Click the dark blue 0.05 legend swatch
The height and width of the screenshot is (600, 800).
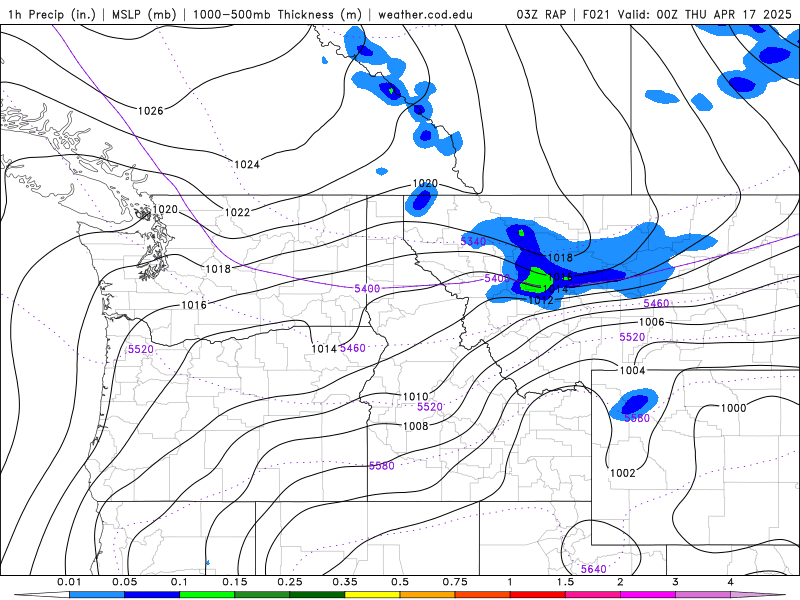[x=152, y=595]
